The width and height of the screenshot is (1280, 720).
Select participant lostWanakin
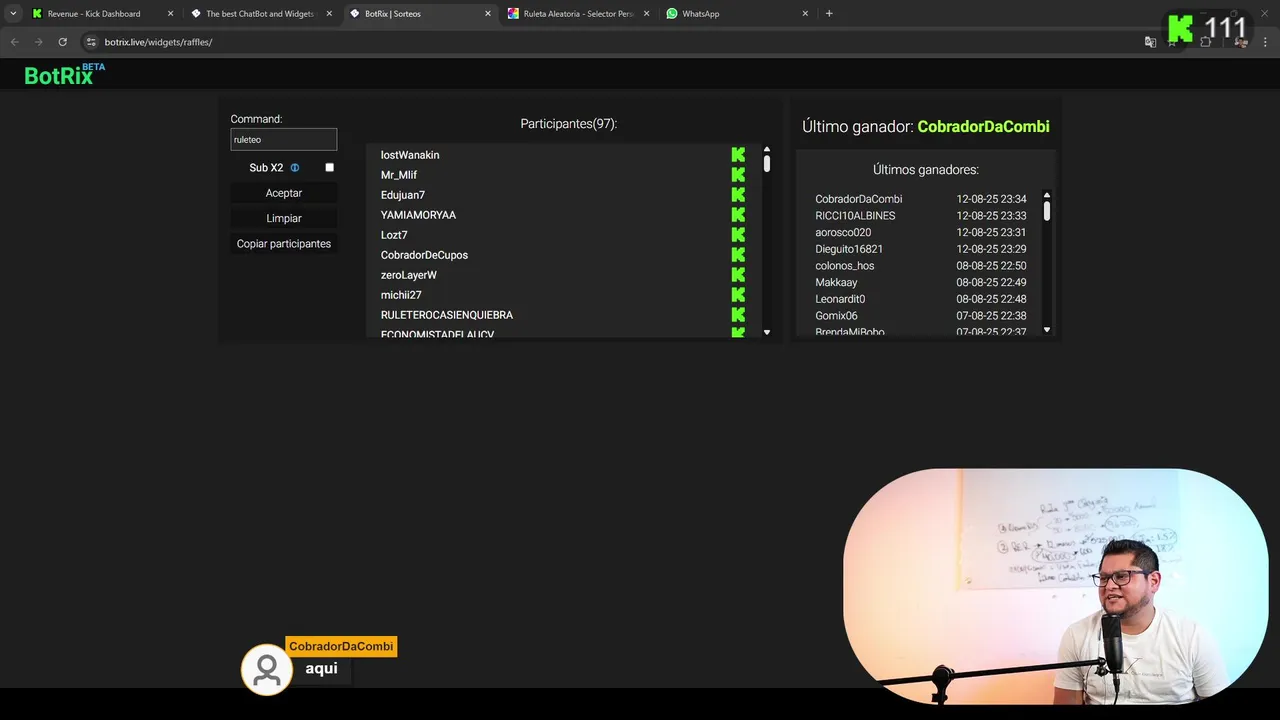point(410,155)
